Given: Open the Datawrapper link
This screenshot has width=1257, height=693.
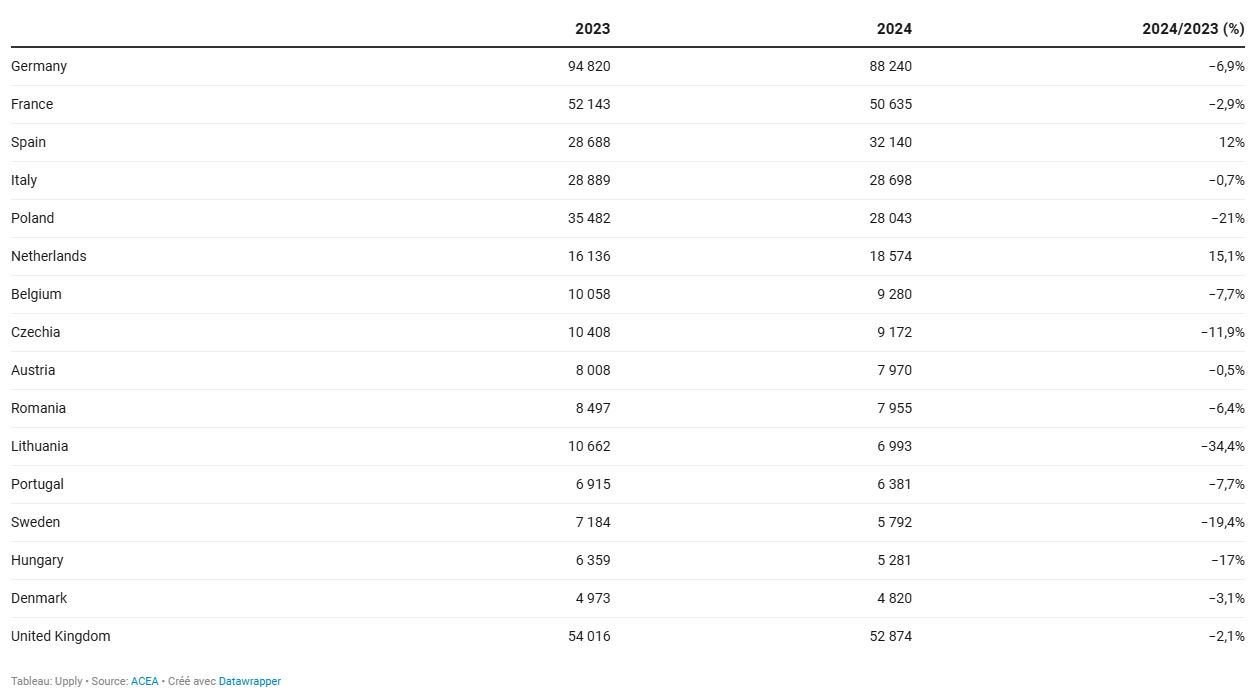Looking at the screenshot, I should 250,681.
